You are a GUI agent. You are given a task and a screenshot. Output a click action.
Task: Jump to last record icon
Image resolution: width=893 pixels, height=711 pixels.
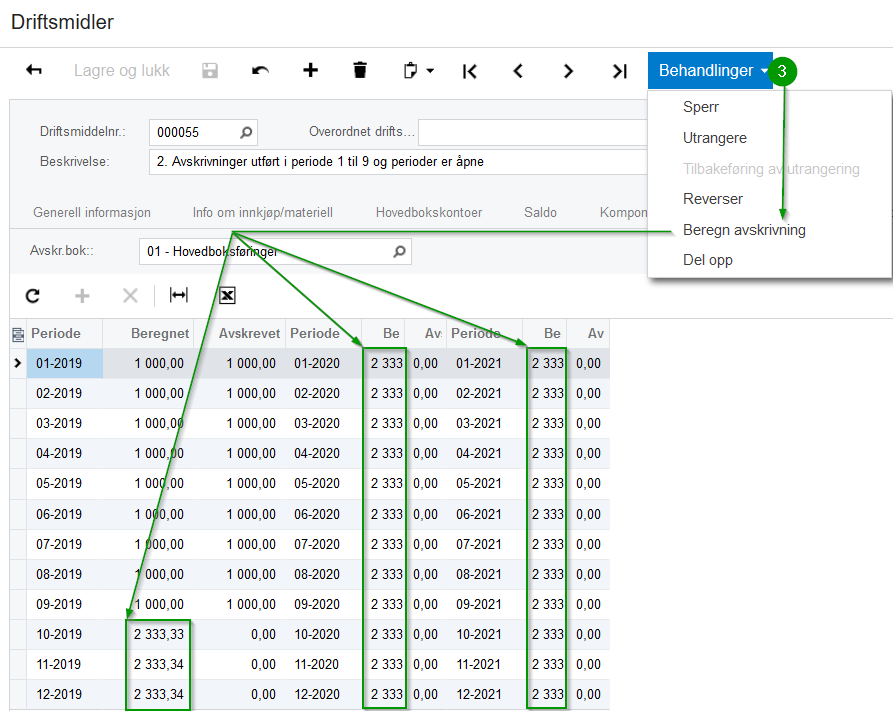(x=619, y=71)
